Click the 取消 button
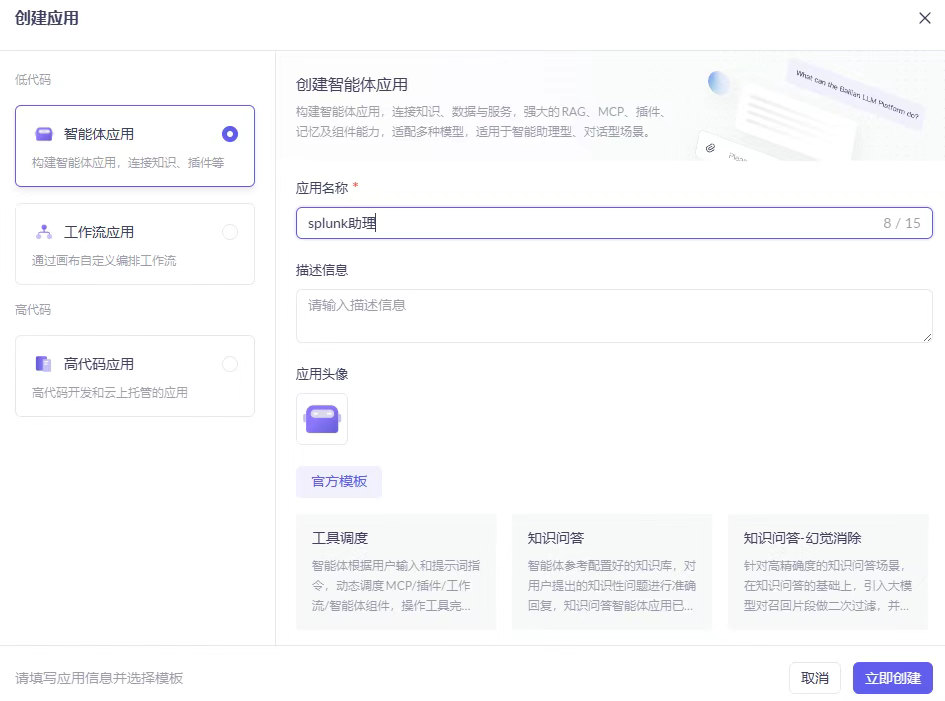The width and height of the screenshot is (945, 701). coord(815,678)
